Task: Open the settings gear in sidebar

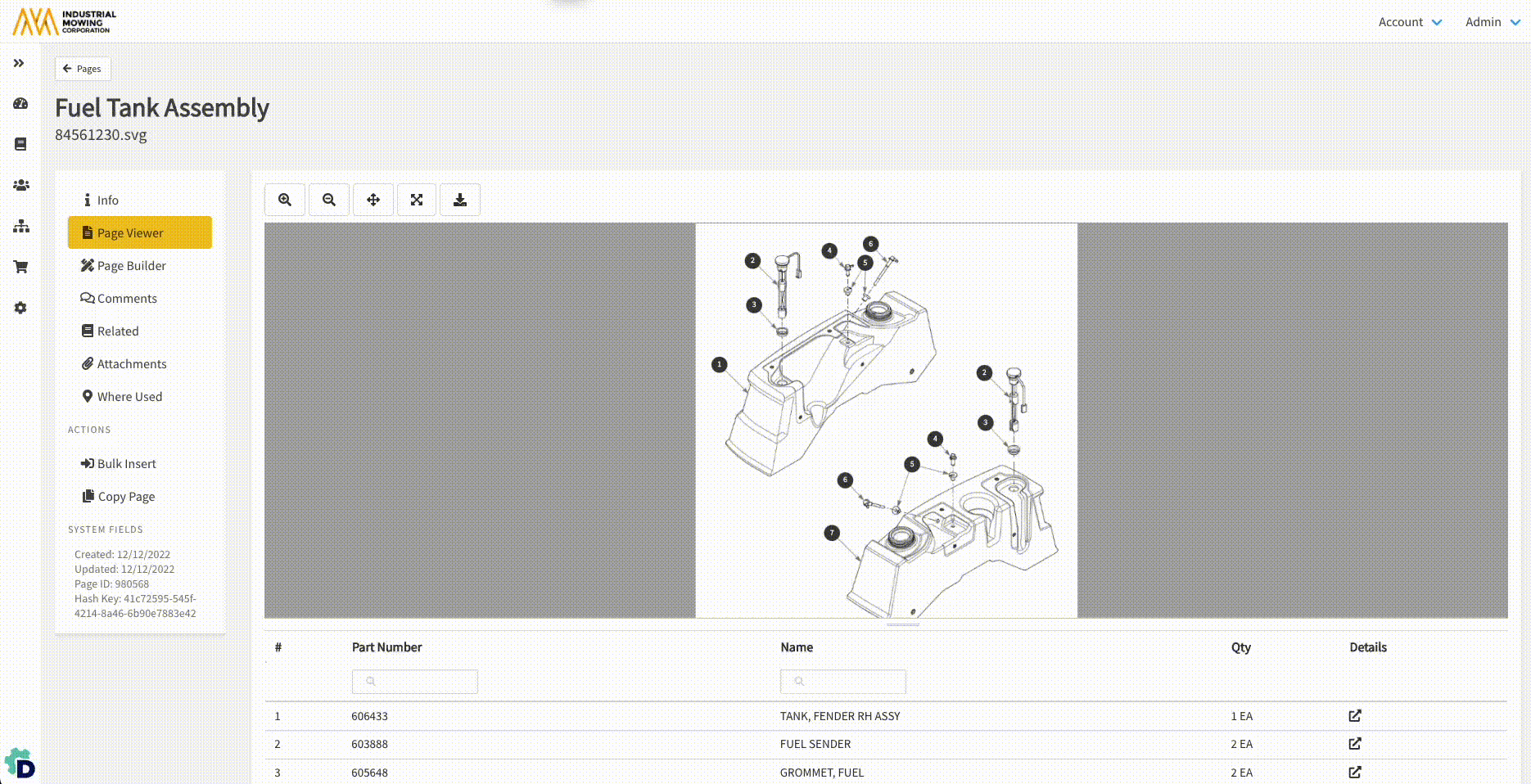Action: point(20,308)
